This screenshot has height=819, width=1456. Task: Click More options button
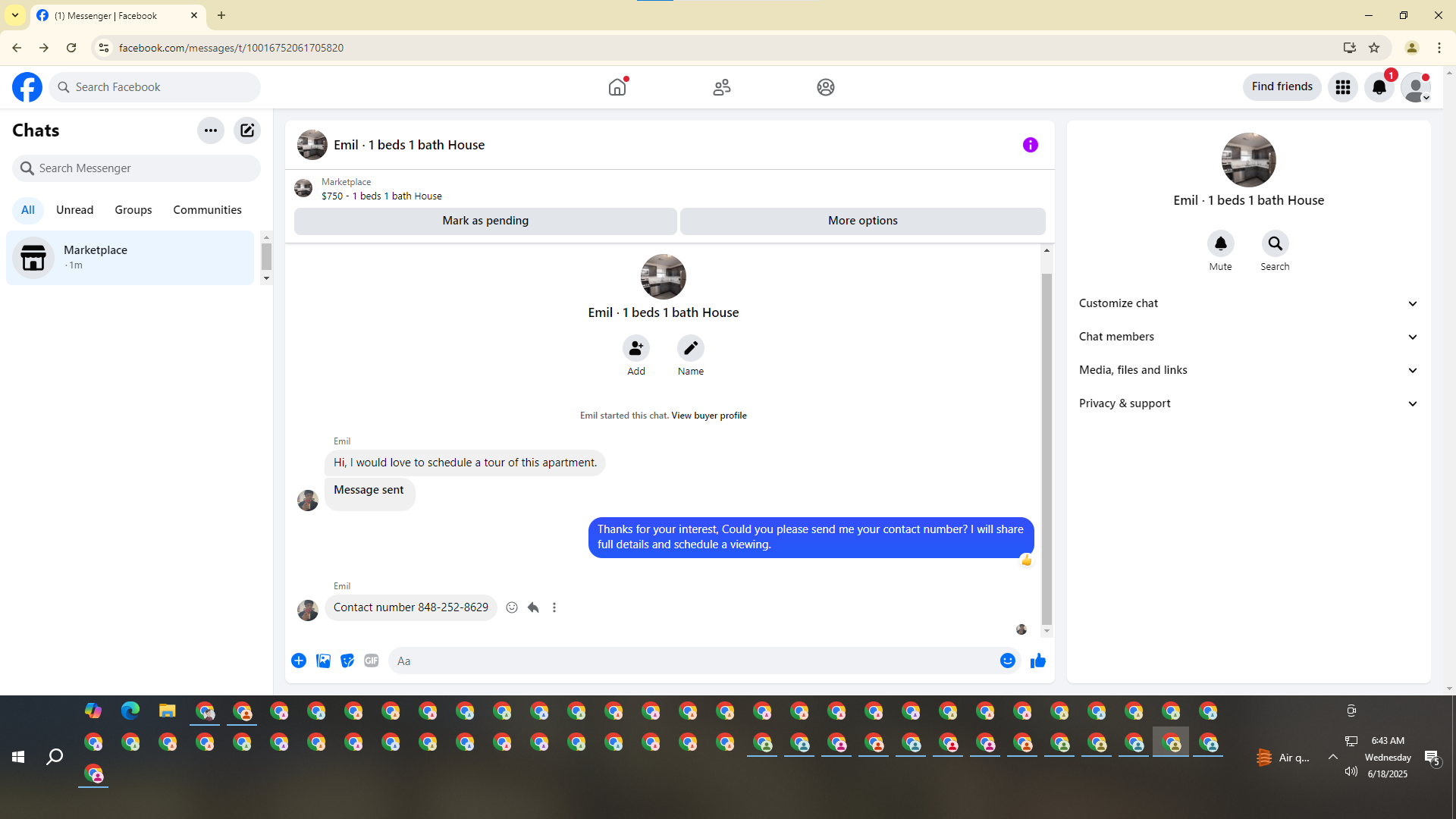[x=863, y=221]
